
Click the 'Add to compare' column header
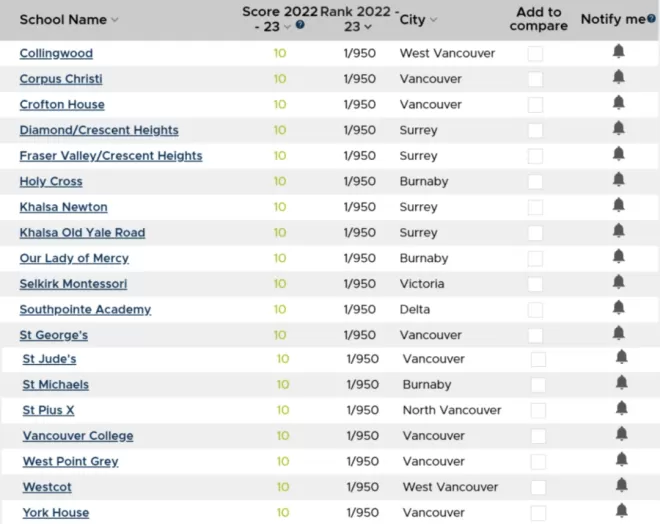pos(538,19)
